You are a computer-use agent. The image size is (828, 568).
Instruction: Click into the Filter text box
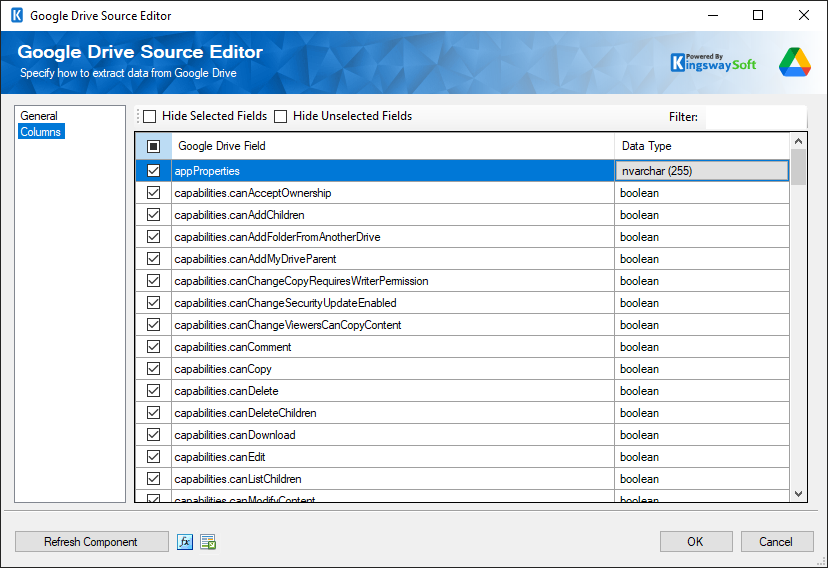[x=756, y=117]
